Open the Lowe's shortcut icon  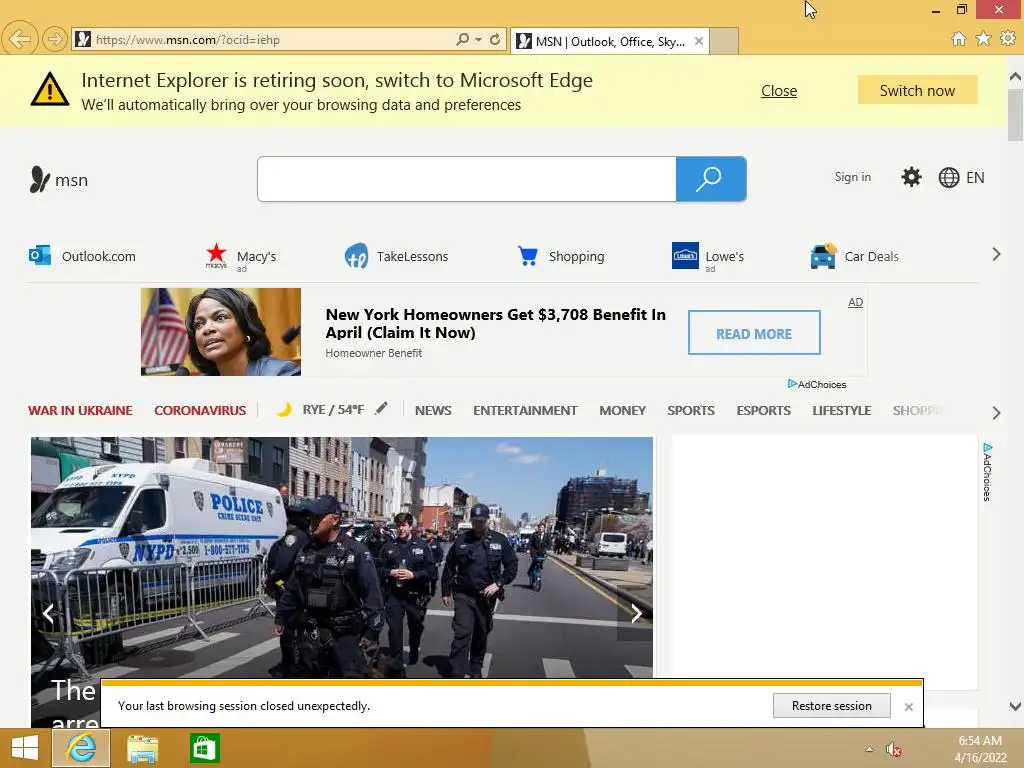(x=685, y=255)
